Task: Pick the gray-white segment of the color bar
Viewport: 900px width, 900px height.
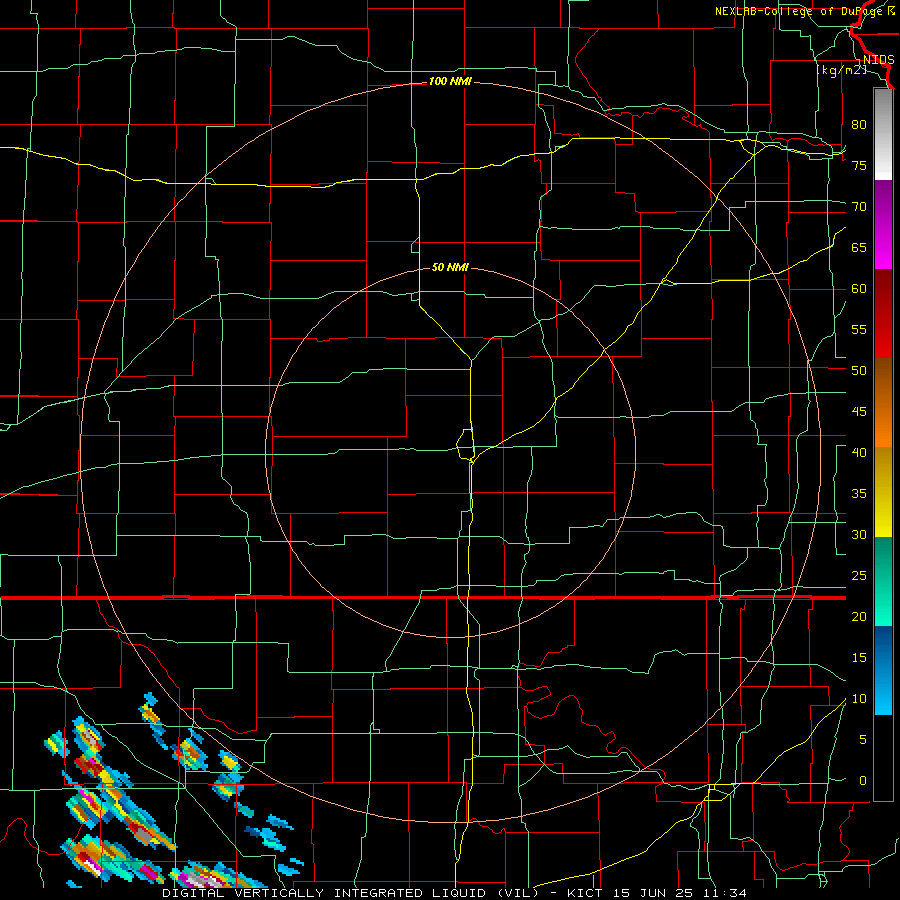Action: click(883, 135)
